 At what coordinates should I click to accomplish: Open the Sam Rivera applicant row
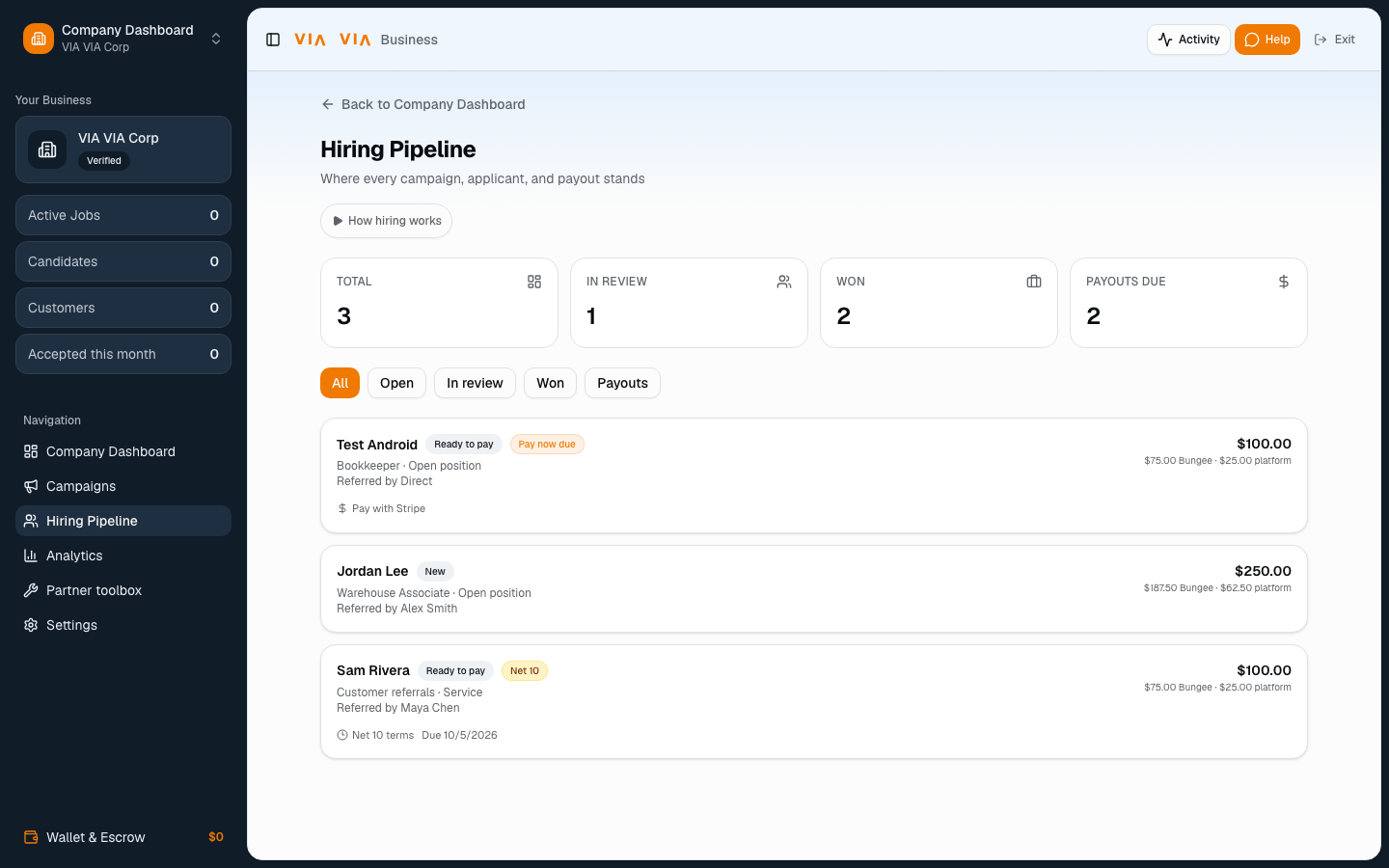pos(814,702)
